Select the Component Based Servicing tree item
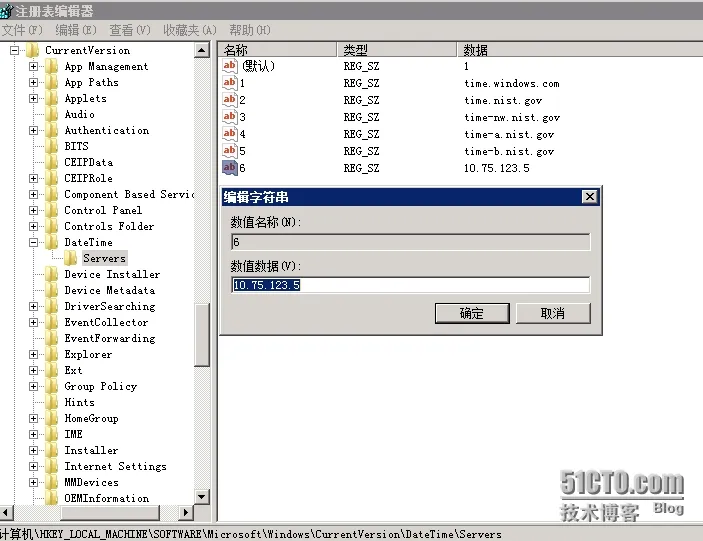The image size is (703, 541). click(129, 195)
